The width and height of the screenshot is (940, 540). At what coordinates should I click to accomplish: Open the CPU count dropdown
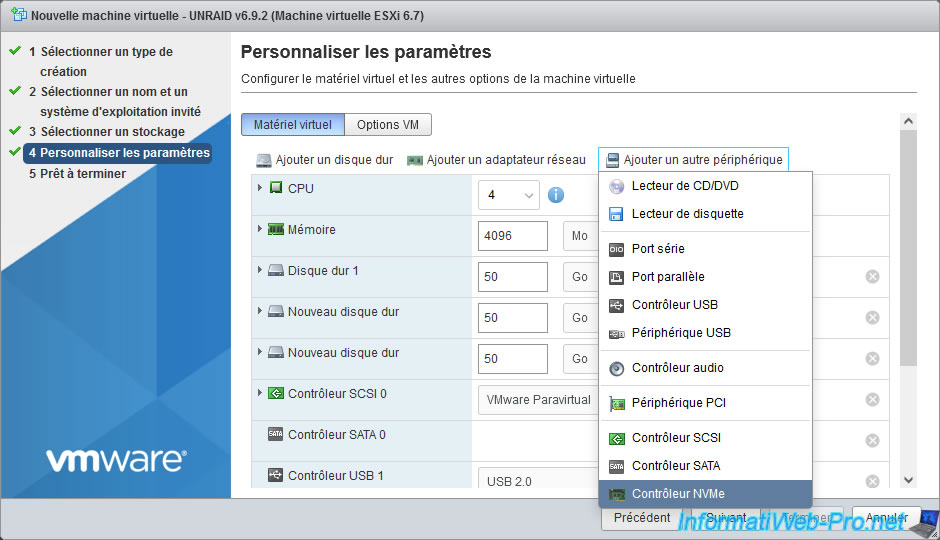(x=508, y=195)
